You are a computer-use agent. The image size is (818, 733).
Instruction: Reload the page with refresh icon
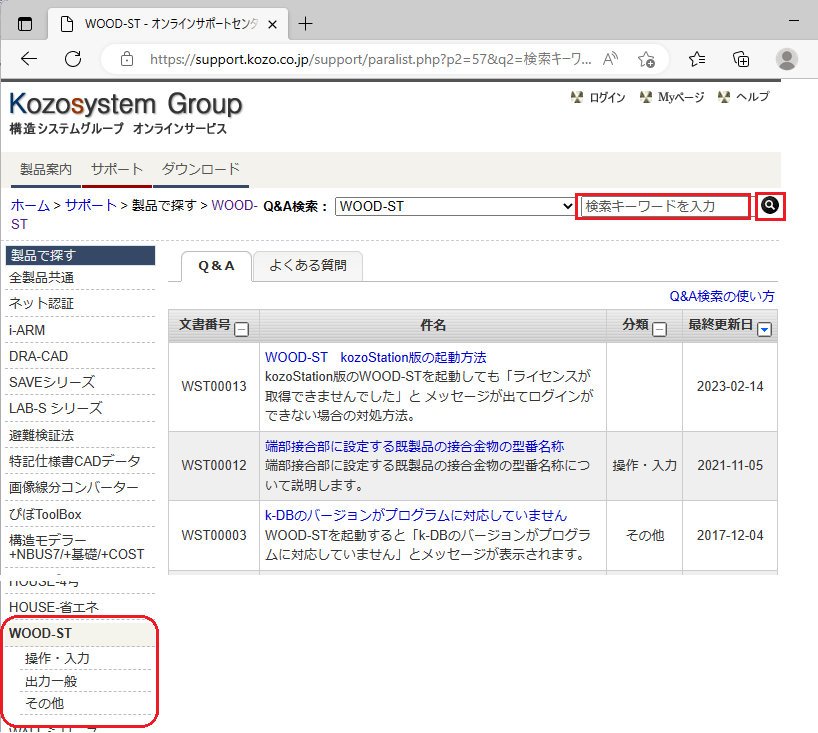pyautogui.click(x=72, y=58)
